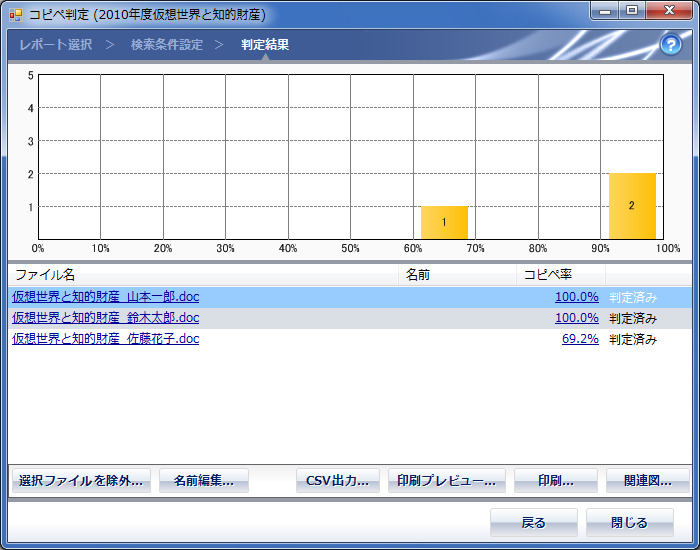
Task: Go to レポート選択 step
Action: (56, 45)
